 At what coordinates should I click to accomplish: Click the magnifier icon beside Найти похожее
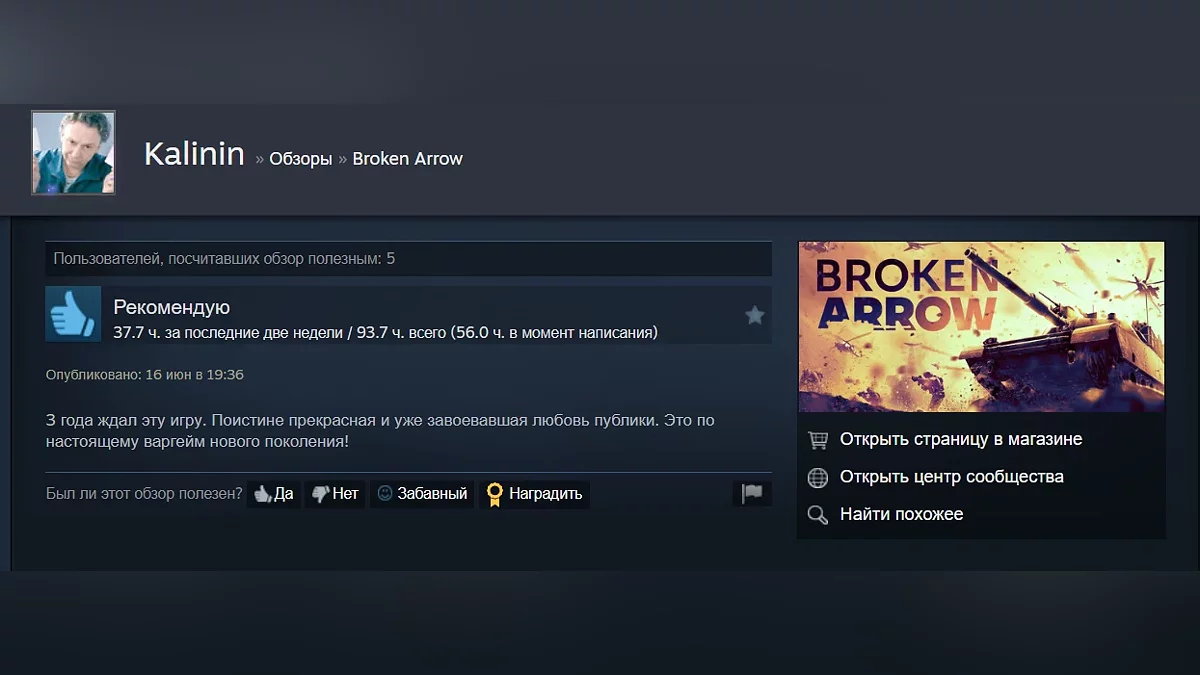point(818,515)
